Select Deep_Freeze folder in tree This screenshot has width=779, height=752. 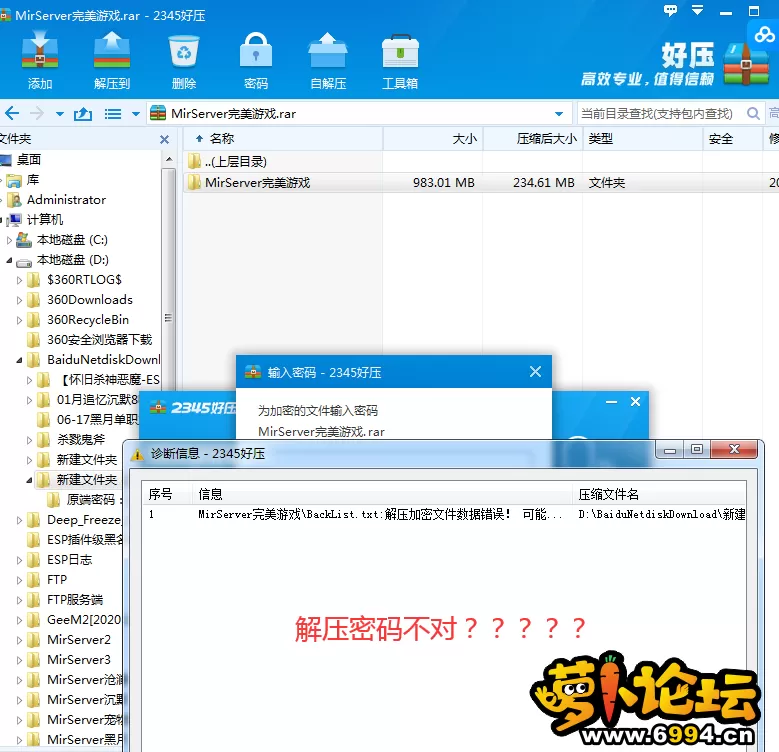pyautogui.click(x=83, y=520)
